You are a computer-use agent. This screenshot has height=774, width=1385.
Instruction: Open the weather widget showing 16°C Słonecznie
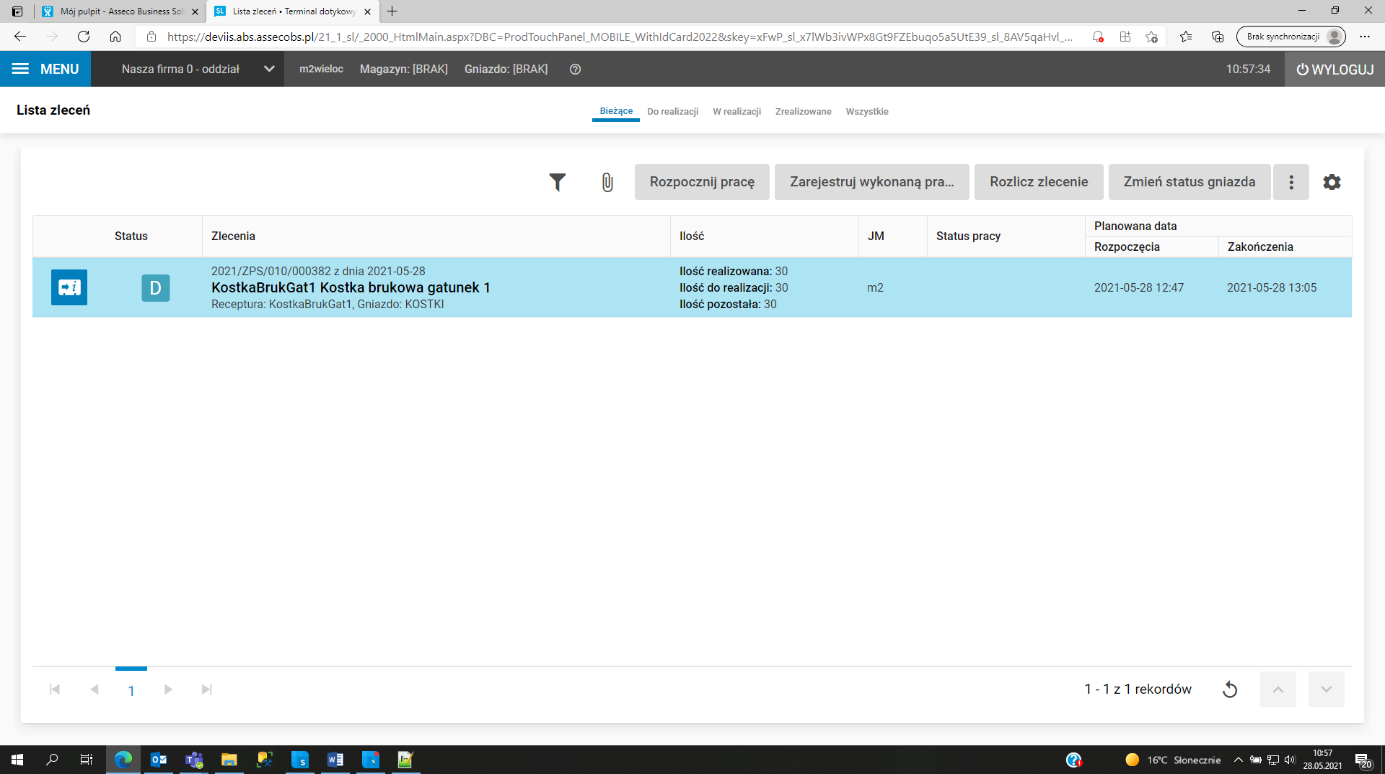pyautogui.click(x=1173, y=760)
